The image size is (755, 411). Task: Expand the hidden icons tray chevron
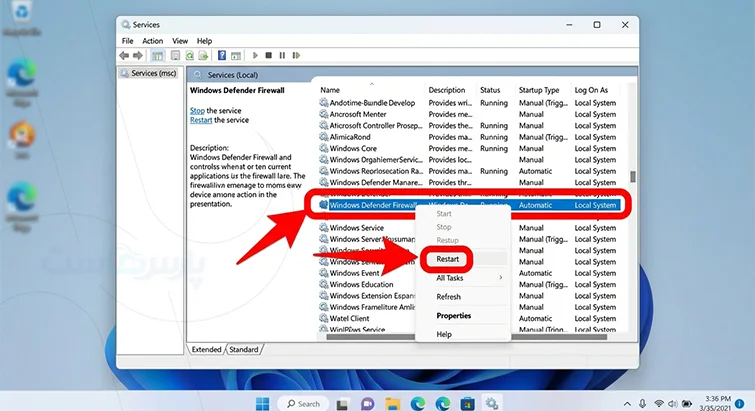[627, 404]
